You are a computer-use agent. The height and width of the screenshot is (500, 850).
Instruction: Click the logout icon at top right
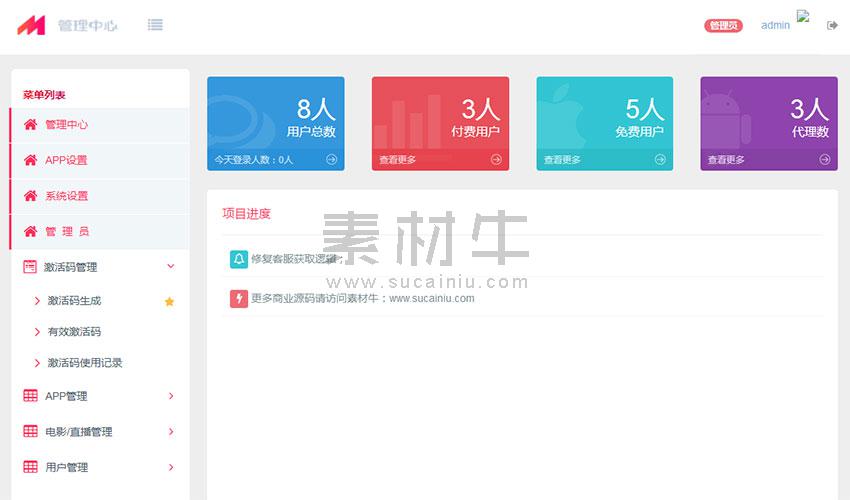pyautogui.click(x=832, y=25)
